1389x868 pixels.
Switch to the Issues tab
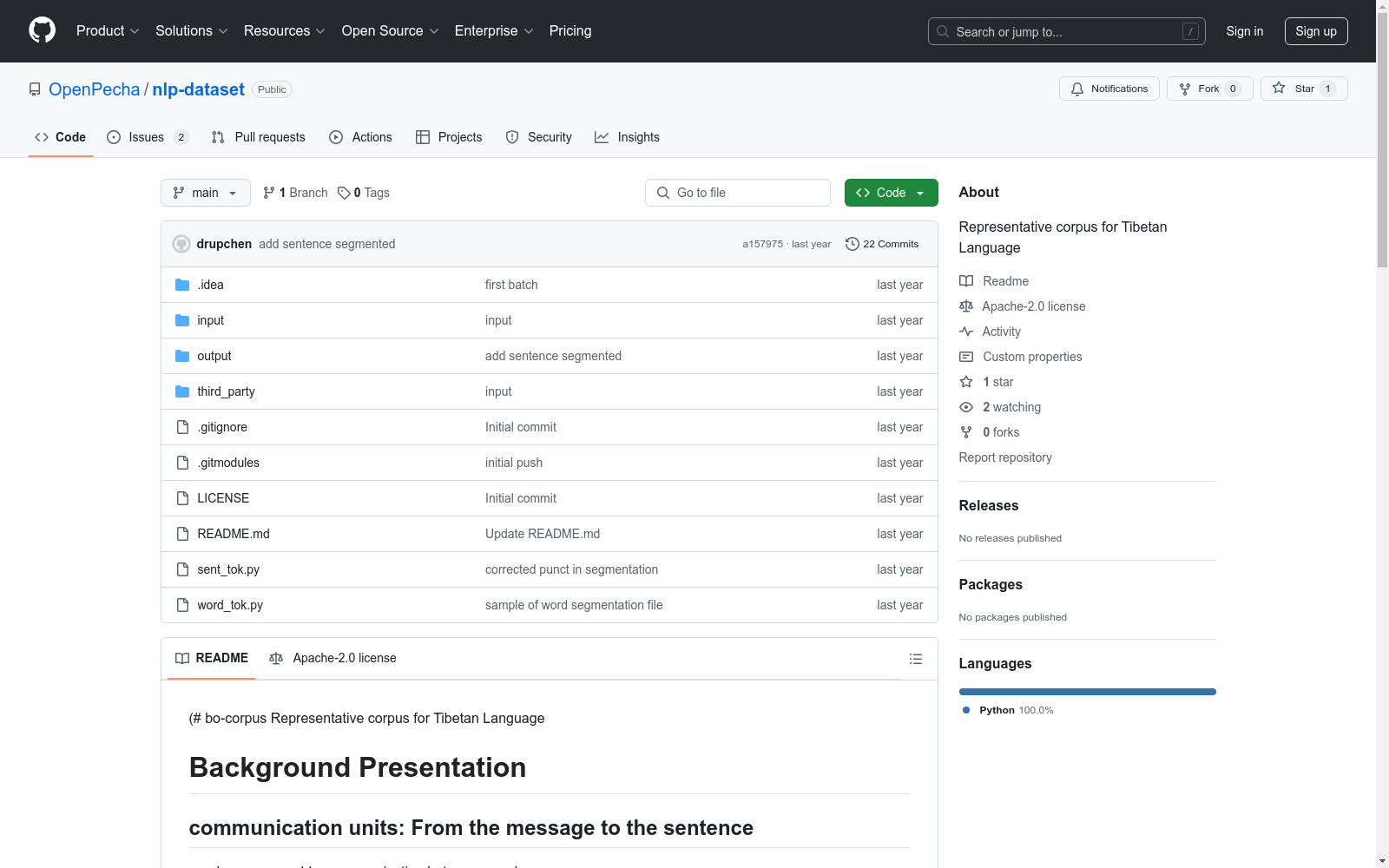click(x=147, y=137)
